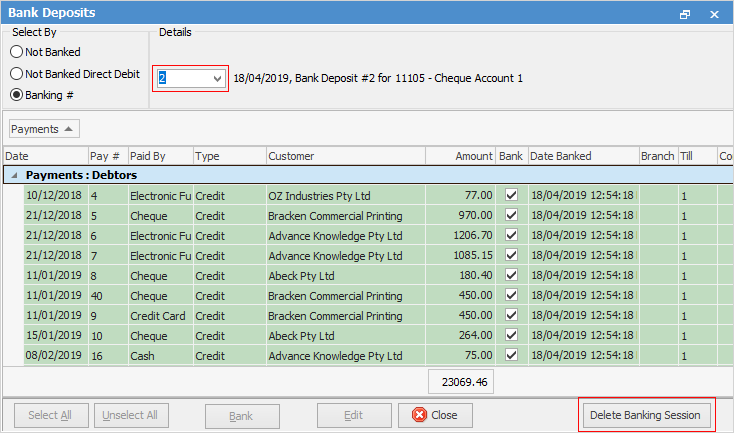
Task: Collapse the Payments : Debtors group triangle
Action: pyautogui.click(x=15, y=175)
